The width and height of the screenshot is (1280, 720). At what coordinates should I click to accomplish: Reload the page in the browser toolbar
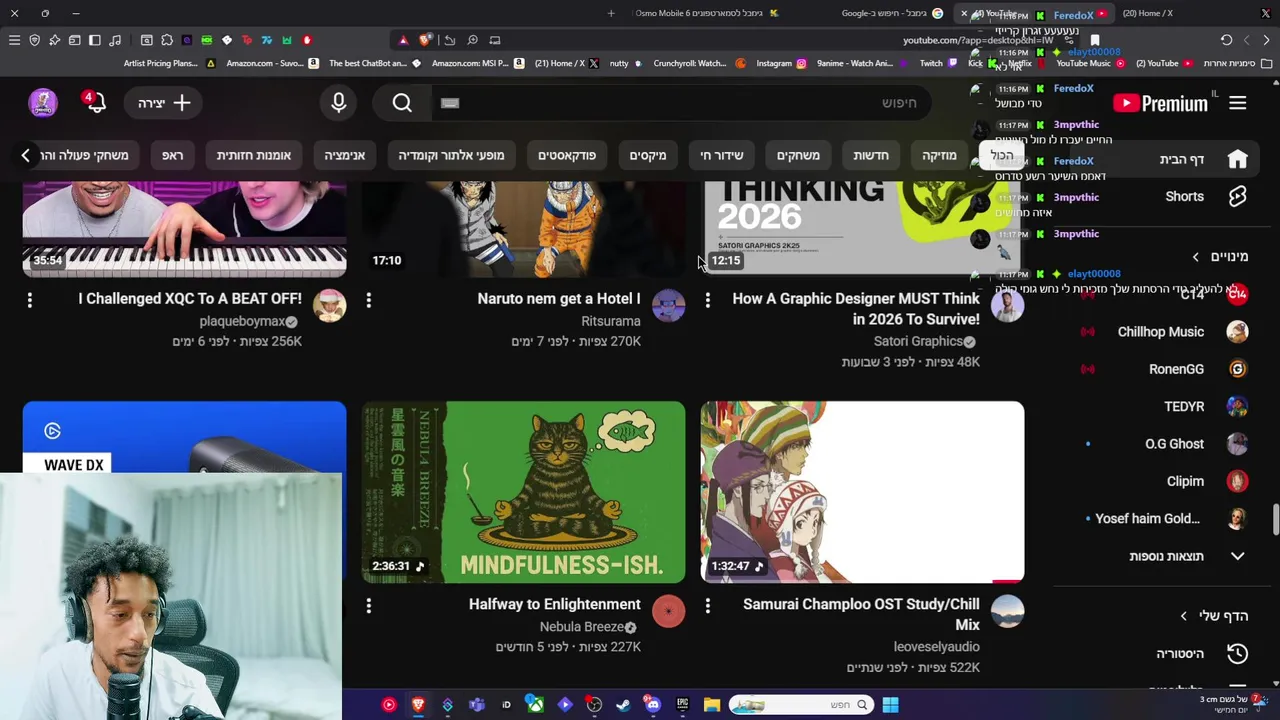click(1226, 40)
